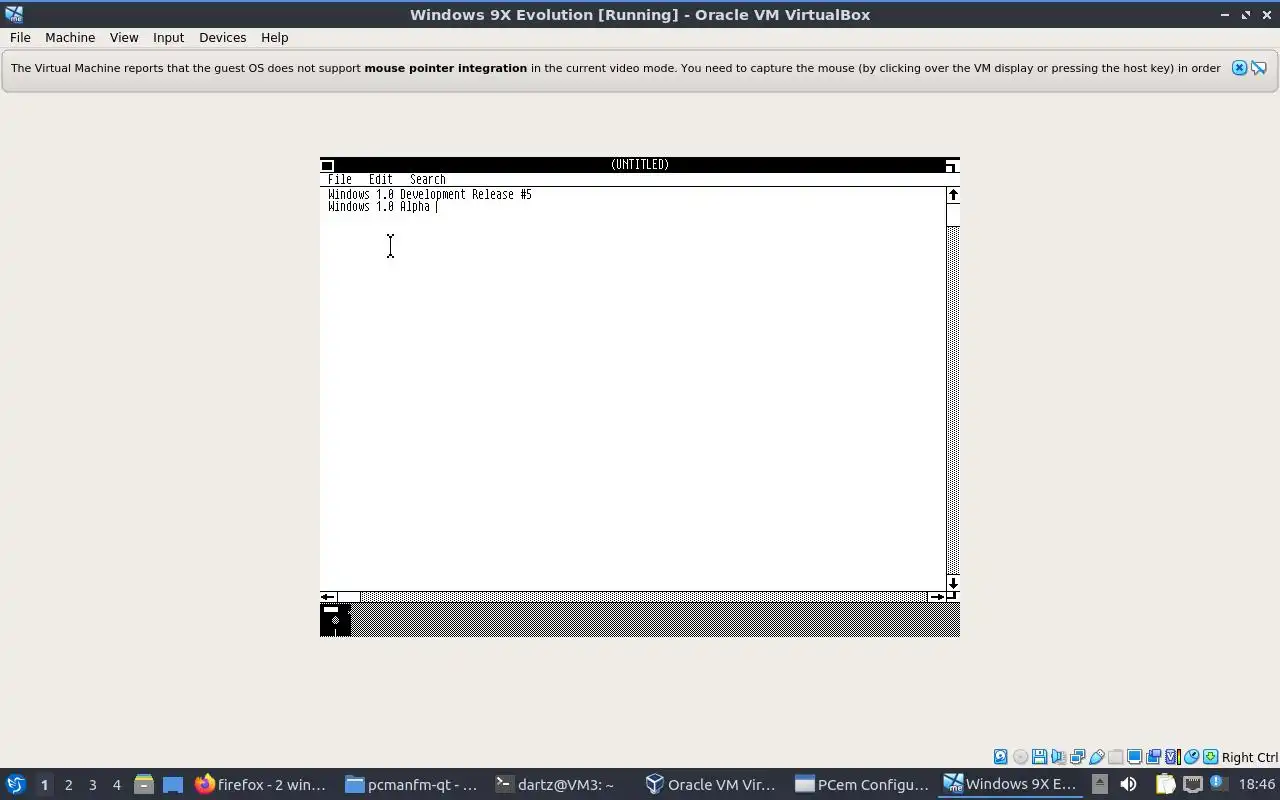
Task: Click the floppy disk indicator
Action: [x=1039, y=757]
